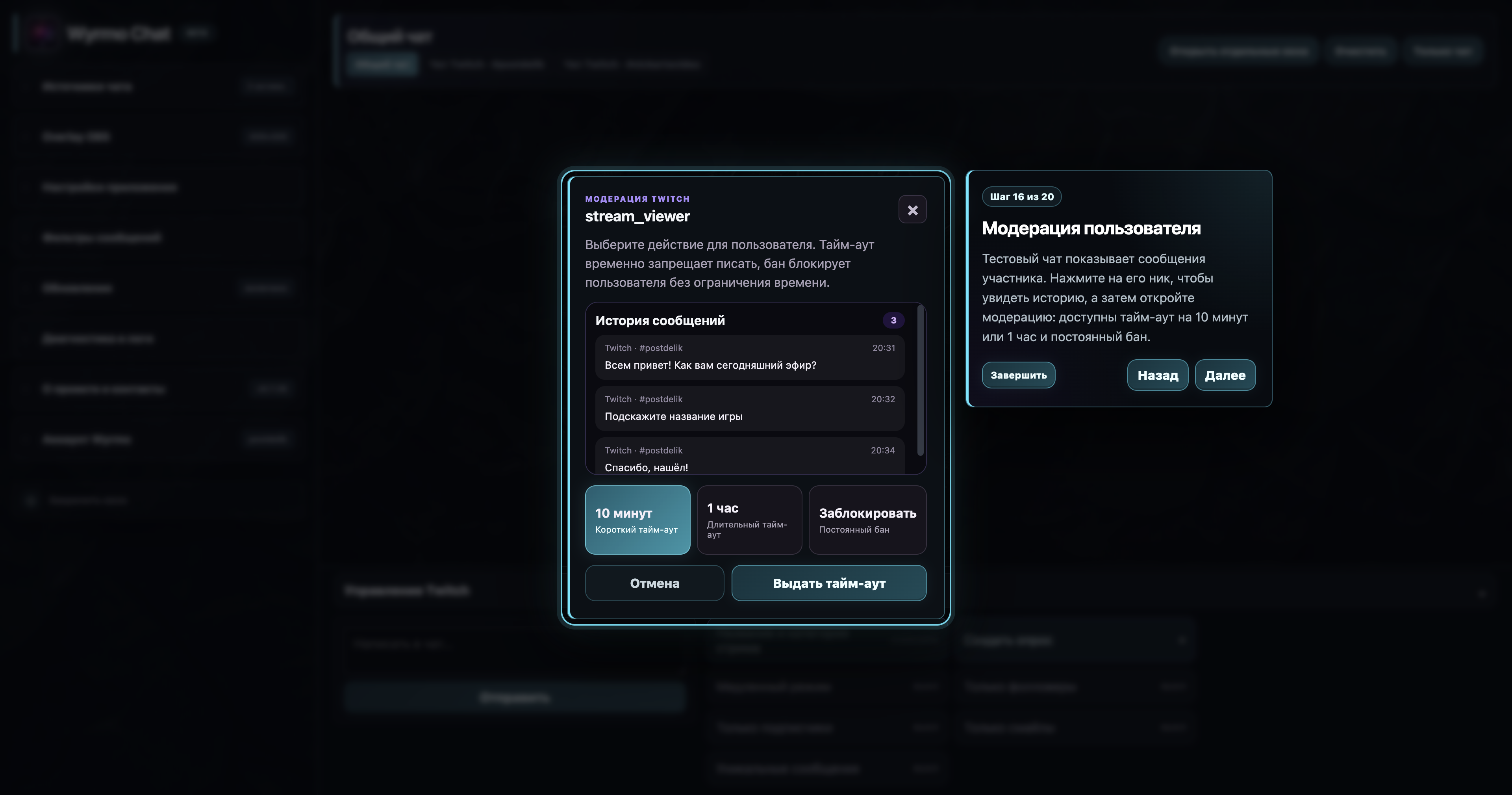Click the timestamp 20:31
The image size is (1512, 795).
pyautogui.click(x=883, y=348)
